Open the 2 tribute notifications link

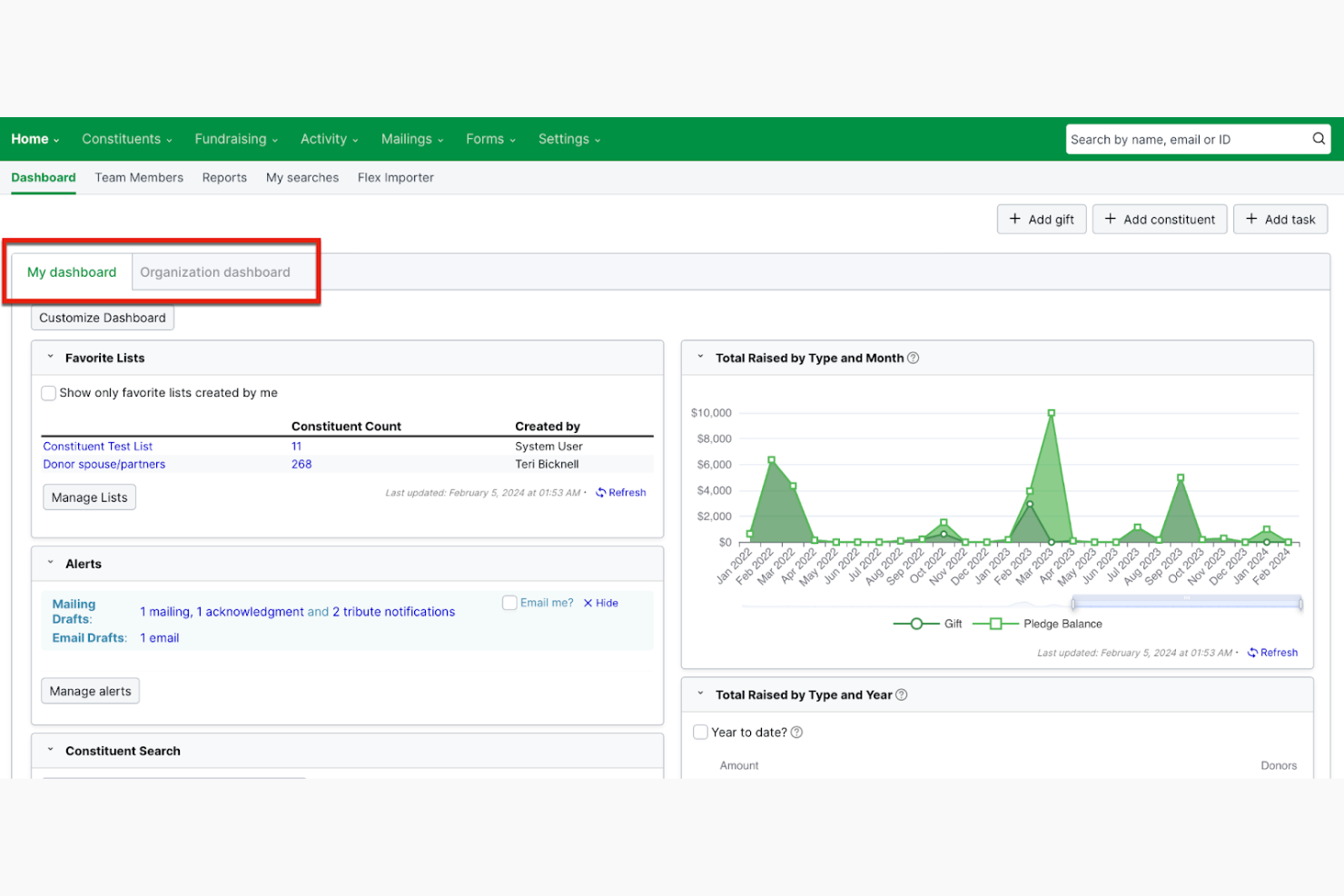(393, 612)
